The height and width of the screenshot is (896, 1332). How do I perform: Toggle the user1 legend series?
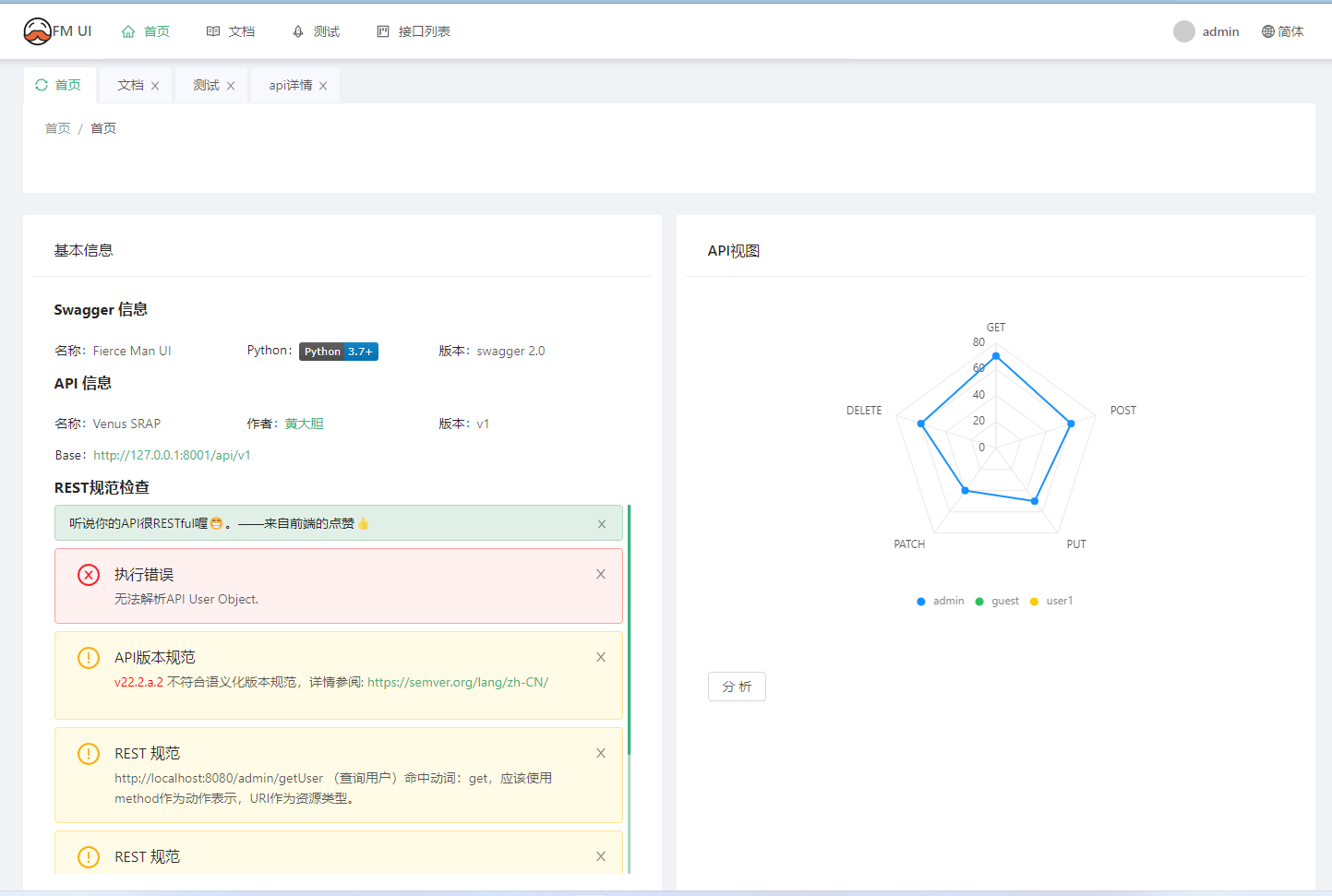pyautogui.click(x=1050, y=601)
